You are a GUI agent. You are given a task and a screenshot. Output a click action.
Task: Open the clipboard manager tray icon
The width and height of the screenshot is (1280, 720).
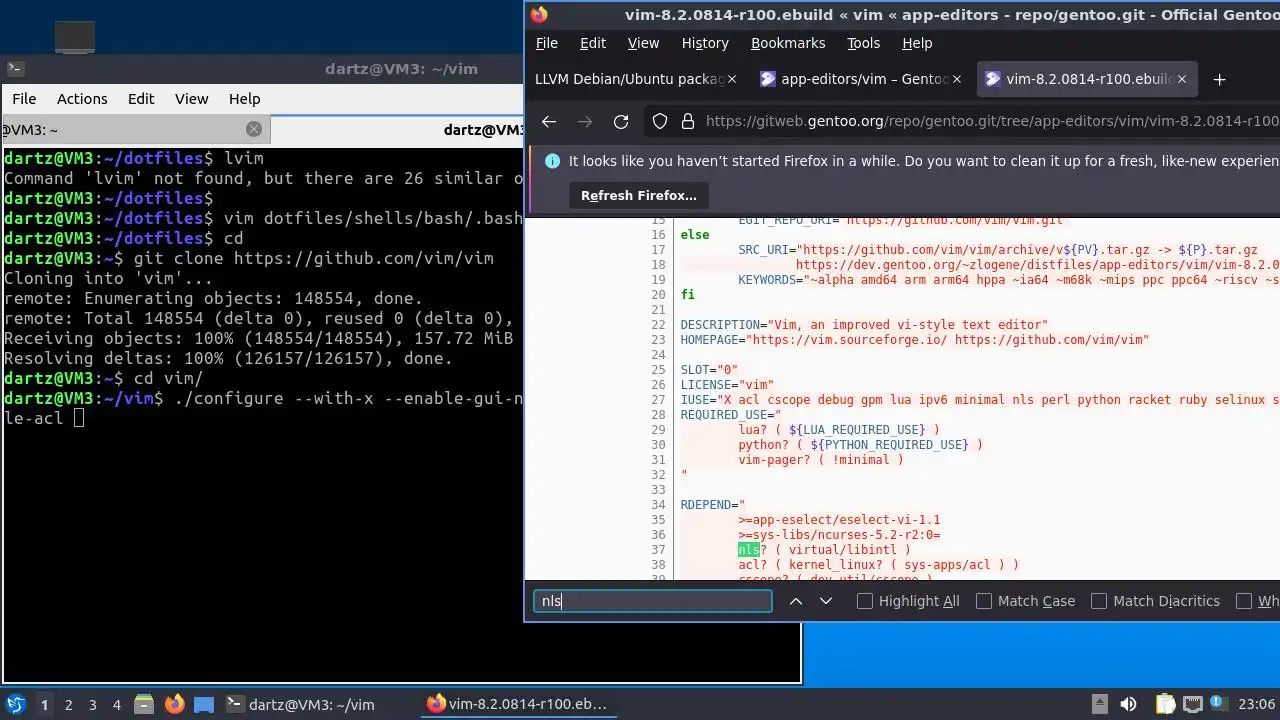[1165, 704]
